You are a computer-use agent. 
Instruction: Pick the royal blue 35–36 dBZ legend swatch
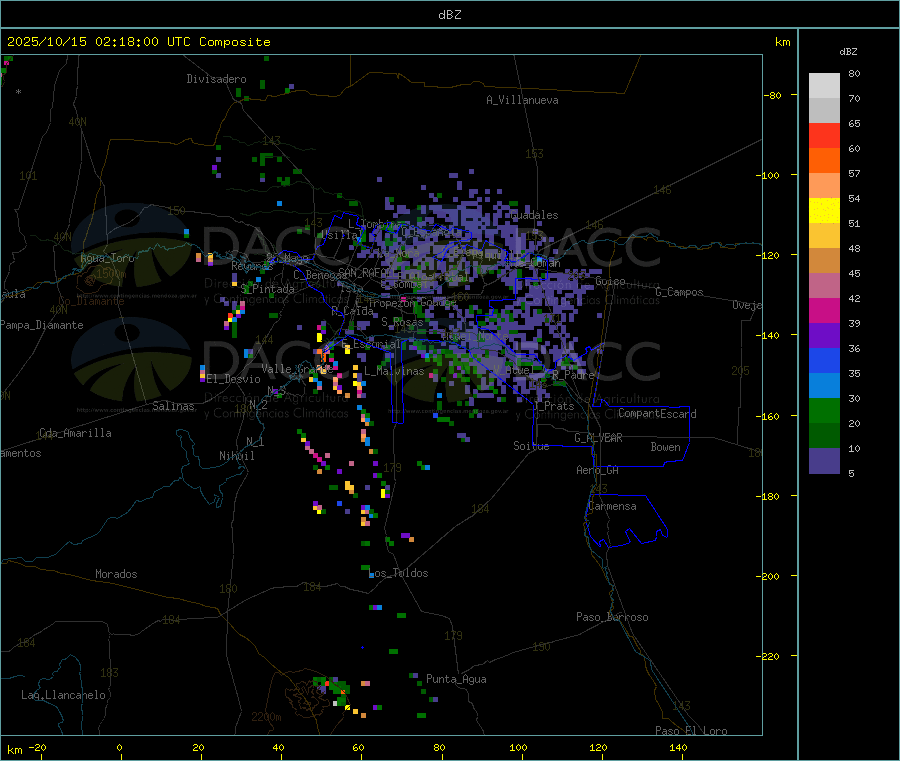pos(824,360)
